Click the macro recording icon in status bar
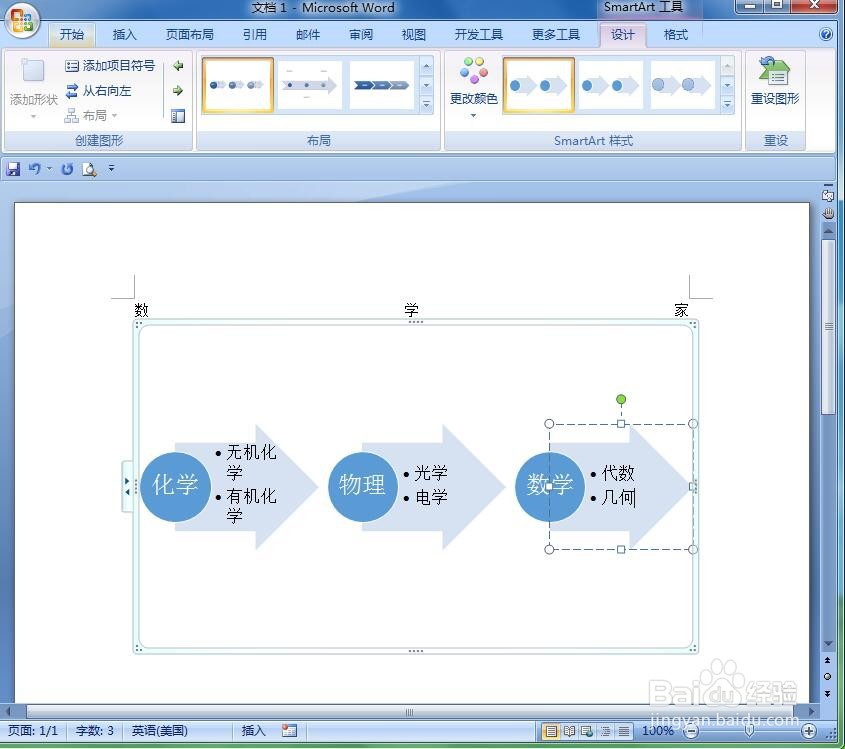The height and width of the screenshot is (749, 845). (289, 731)
